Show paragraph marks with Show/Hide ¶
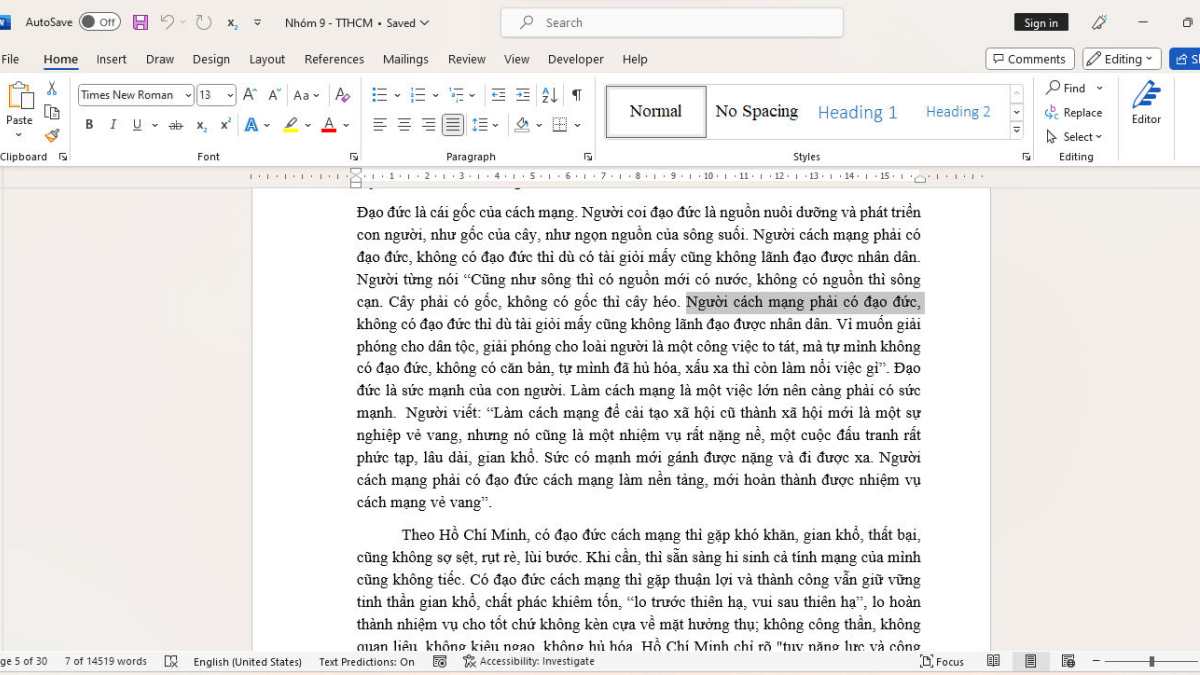The height and width of the screenshot is (675, 1200). 576,94
